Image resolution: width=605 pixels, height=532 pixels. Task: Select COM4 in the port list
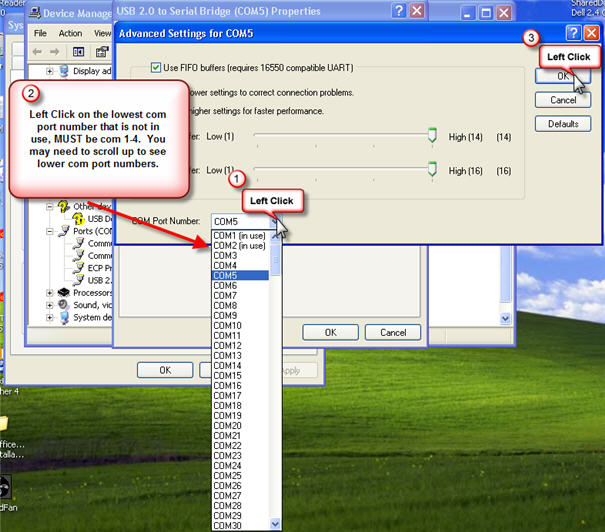click(x=241, y=265)
